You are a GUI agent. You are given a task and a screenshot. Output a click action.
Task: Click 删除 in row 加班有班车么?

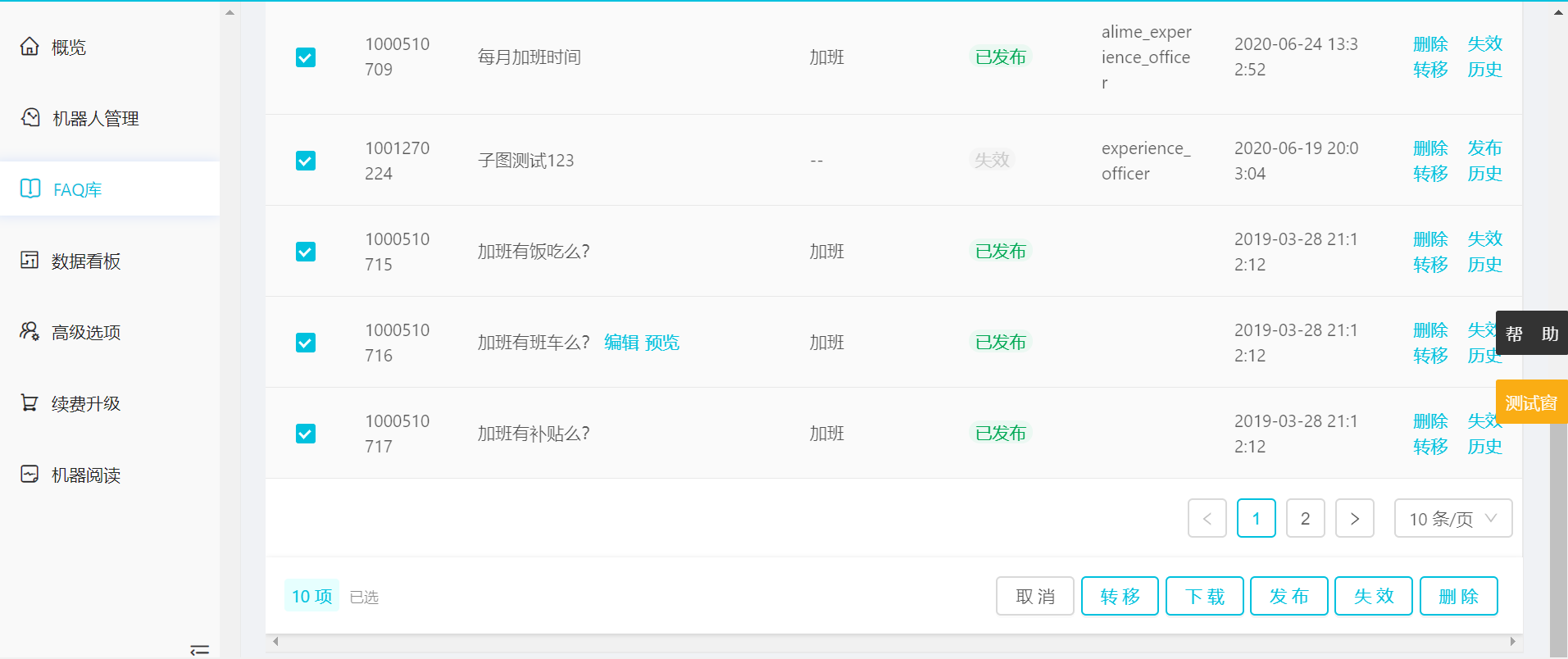[x=1430, y=330]
